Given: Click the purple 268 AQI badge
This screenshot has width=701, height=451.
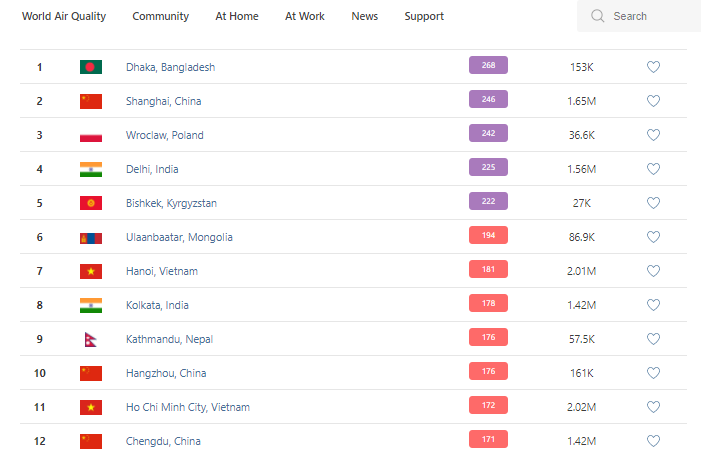Looking at the screenshot, I should click(x=488, y=66).
